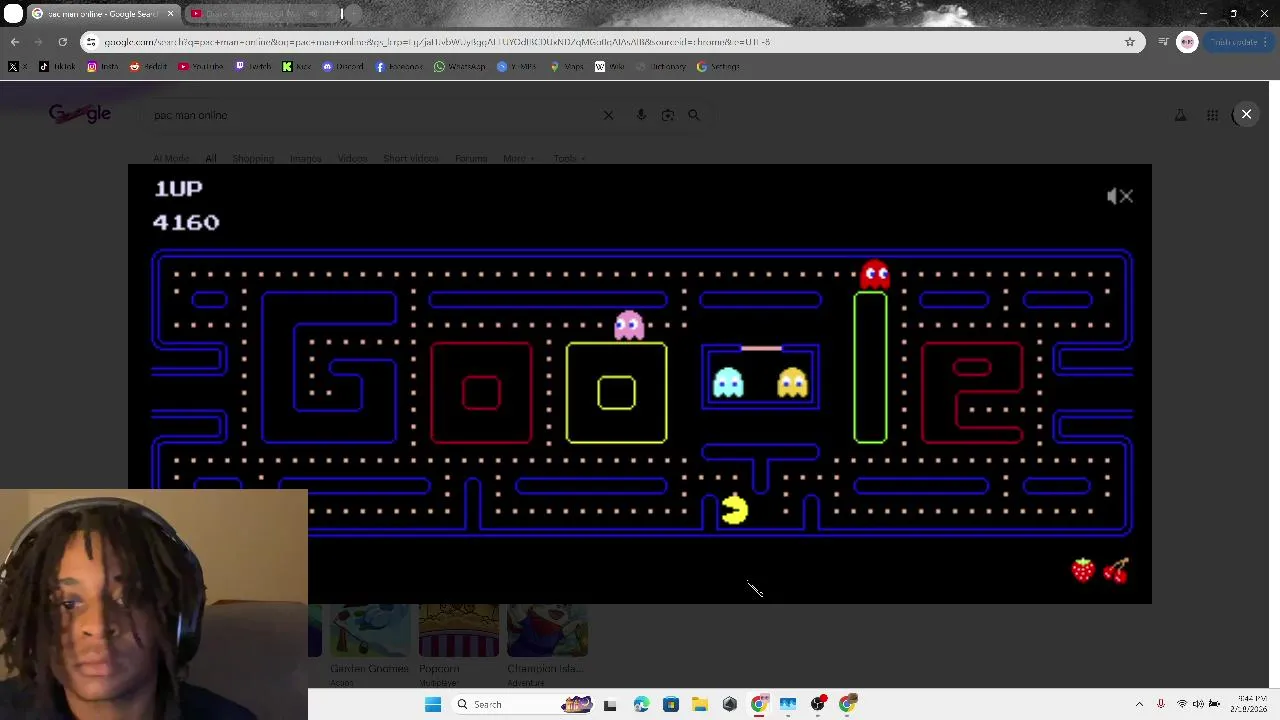Open Search Labs flask icon
This screenshot has height=720, width=1280.
click(x=1181, y=115)
